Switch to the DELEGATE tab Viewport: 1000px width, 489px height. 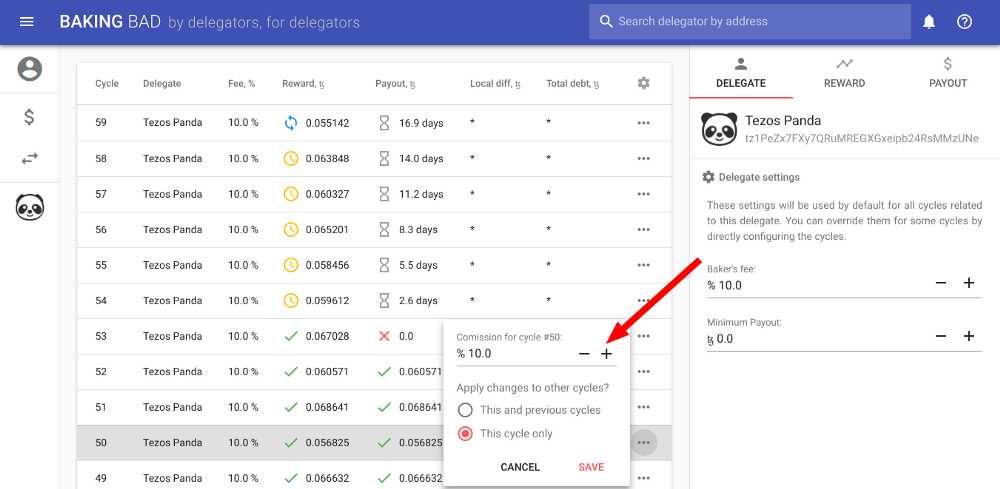[741, 73]
